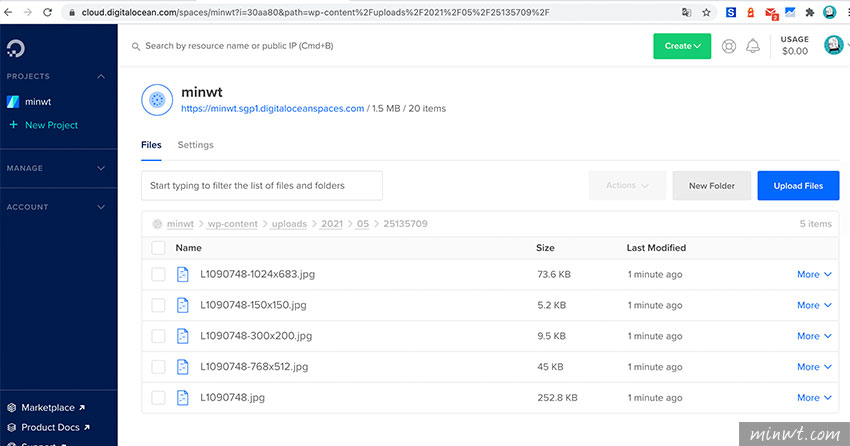Open More menu for L1090748-300x200.jpg
Screen dimensions: 850x446
click(x=814, y=336)
